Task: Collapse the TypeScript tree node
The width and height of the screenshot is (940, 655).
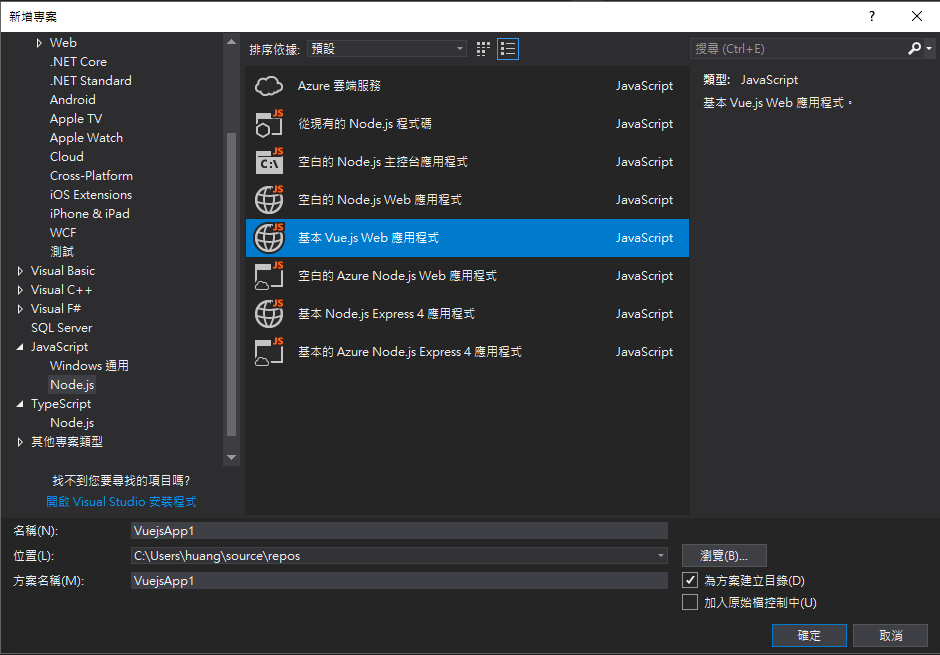Action: 20,404
